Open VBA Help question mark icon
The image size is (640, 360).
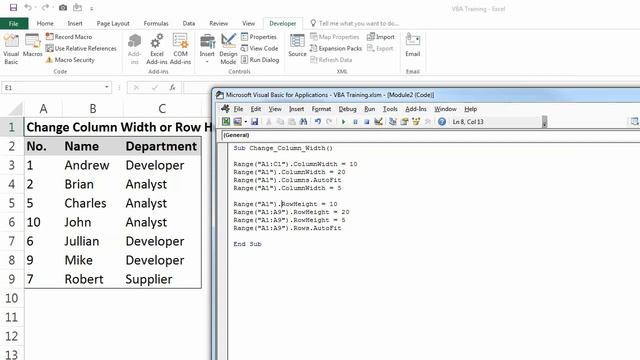(x=442, y=122)
